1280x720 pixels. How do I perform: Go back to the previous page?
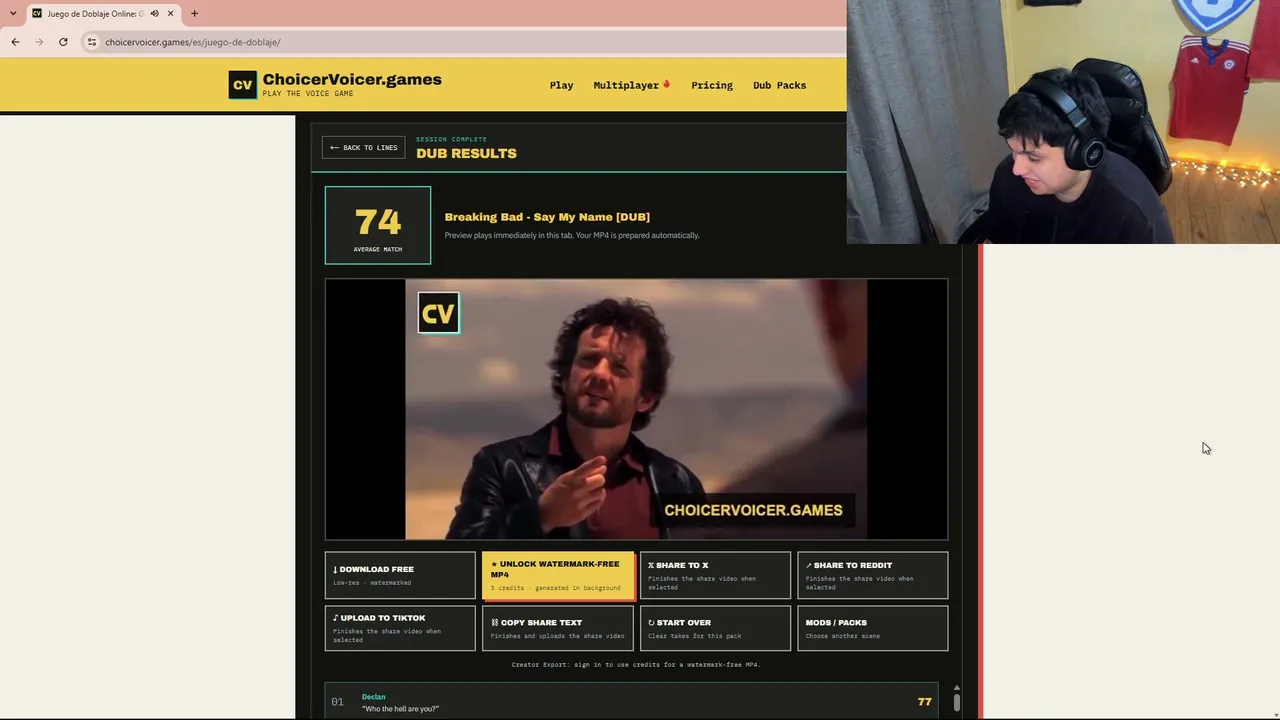[15, 42]
